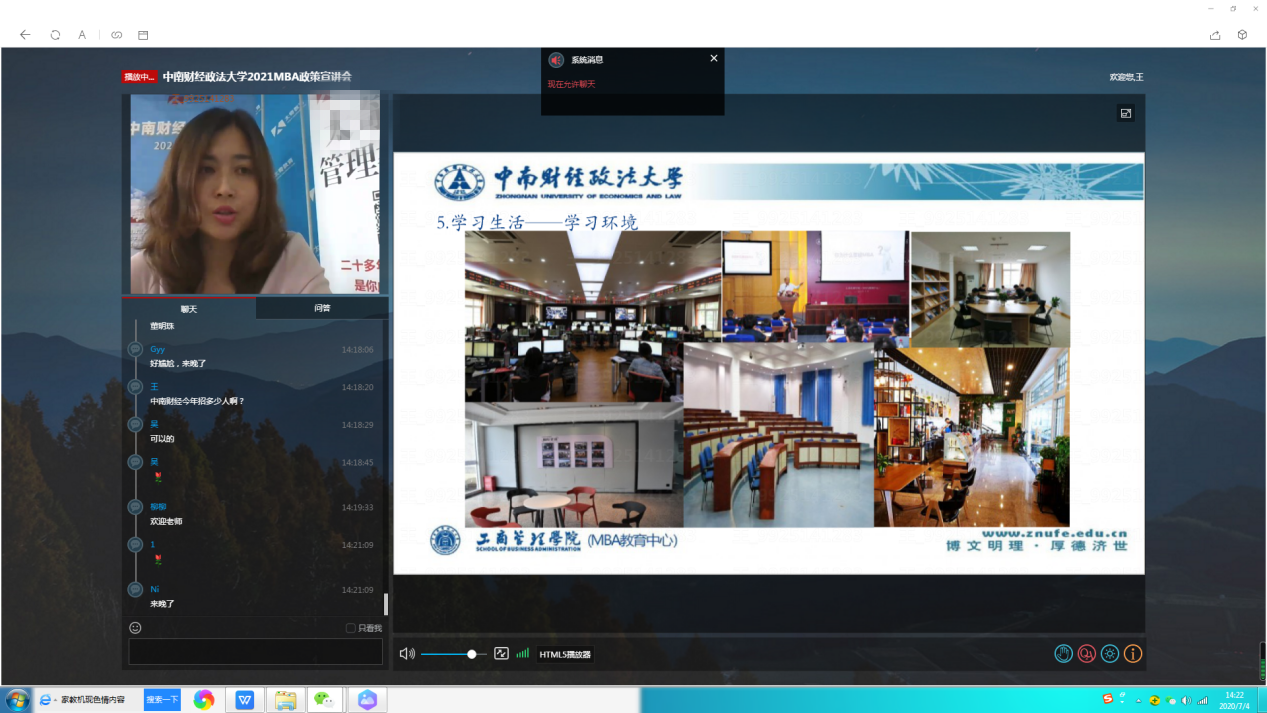The height and width of the screenshot is (713, 1267).
Task: Click the browser refresh icon
Action: 55,35
